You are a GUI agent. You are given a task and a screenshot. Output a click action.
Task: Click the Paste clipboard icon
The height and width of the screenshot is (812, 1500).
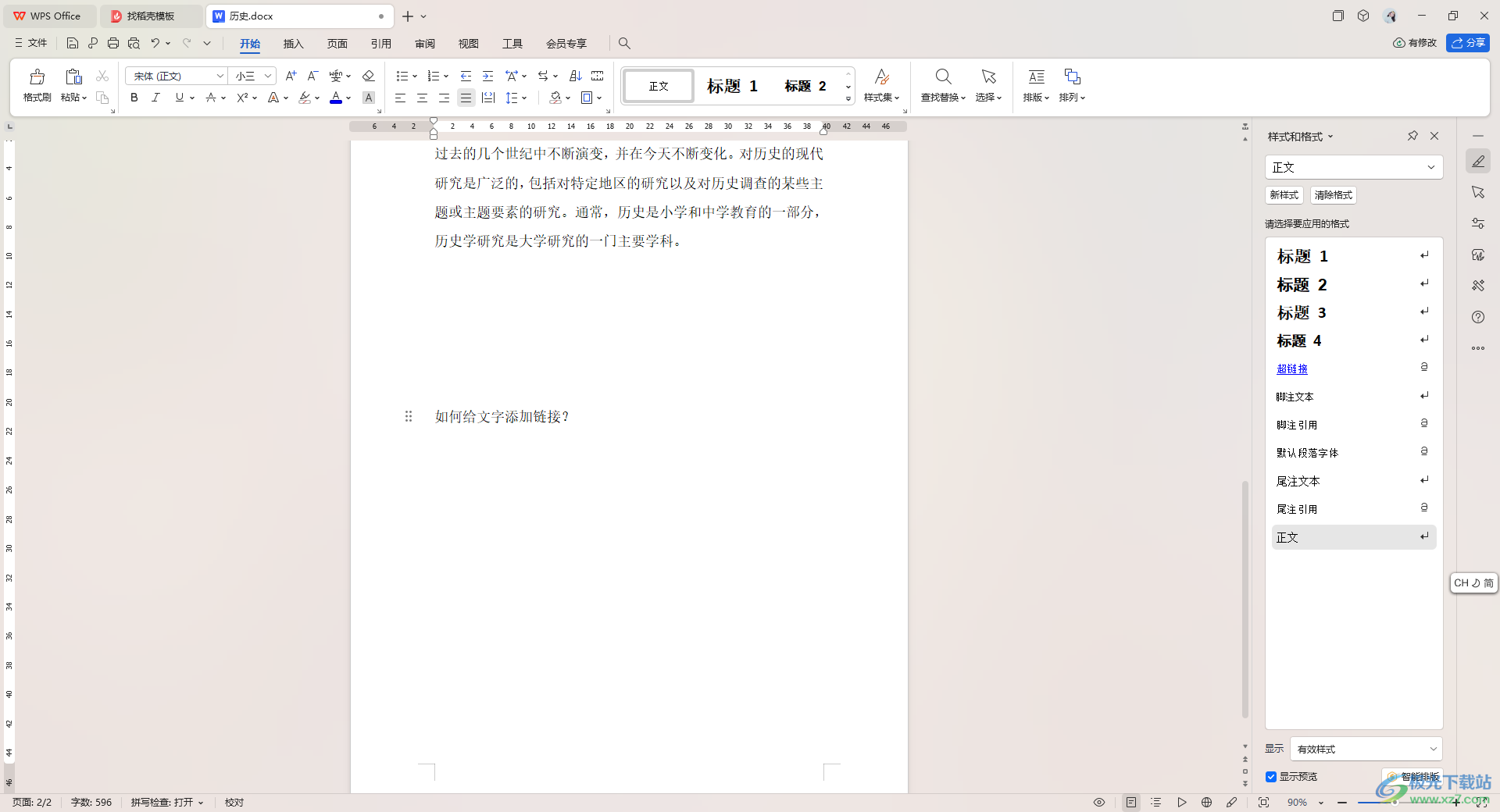click(x=73, y=77)
